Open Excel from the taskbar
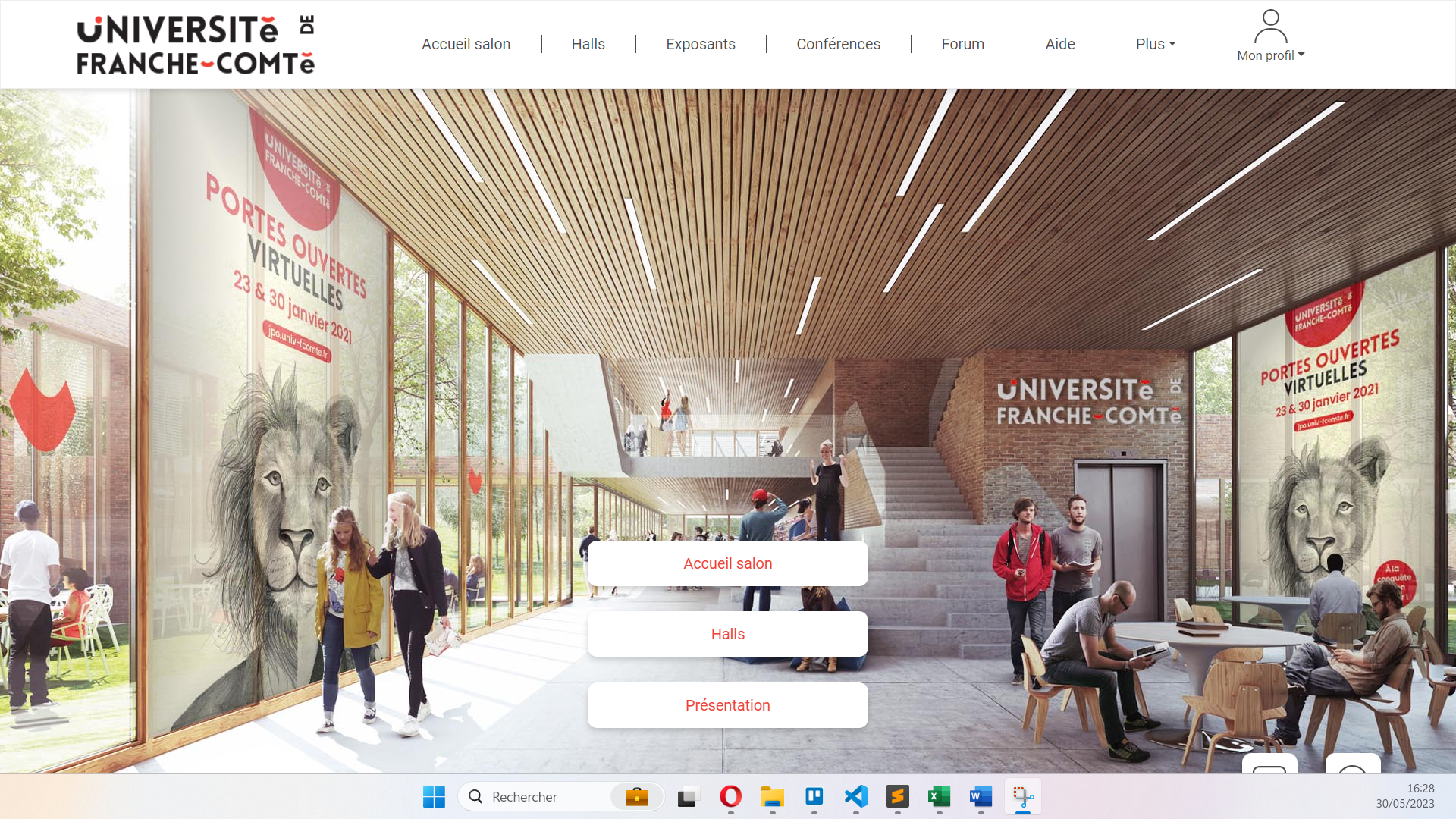Screen dimensions: 1456x819 coord(939,796)
